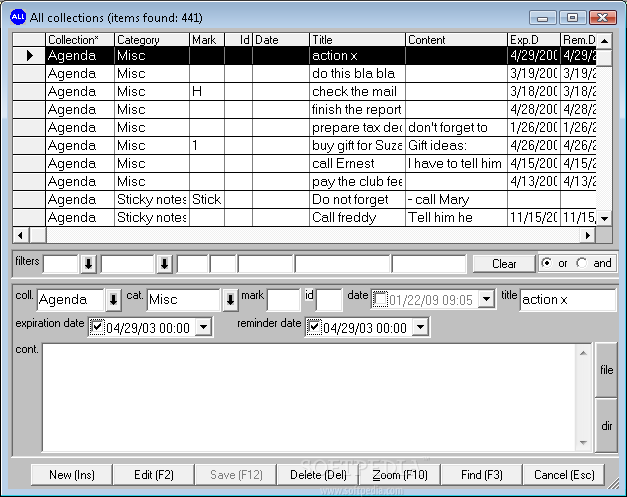Click inside the cont. text area
The width and height of the screenshot is (627, 497).
click(308, 397)
